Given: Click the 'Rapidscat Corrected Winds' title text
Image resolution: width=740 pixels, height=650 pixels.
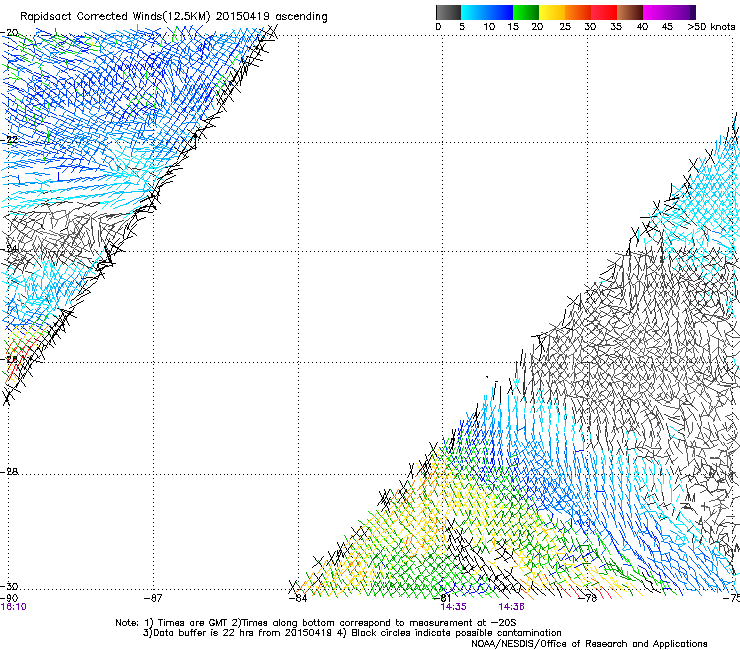Looking at the screenshot, I should tap(91, 17).
